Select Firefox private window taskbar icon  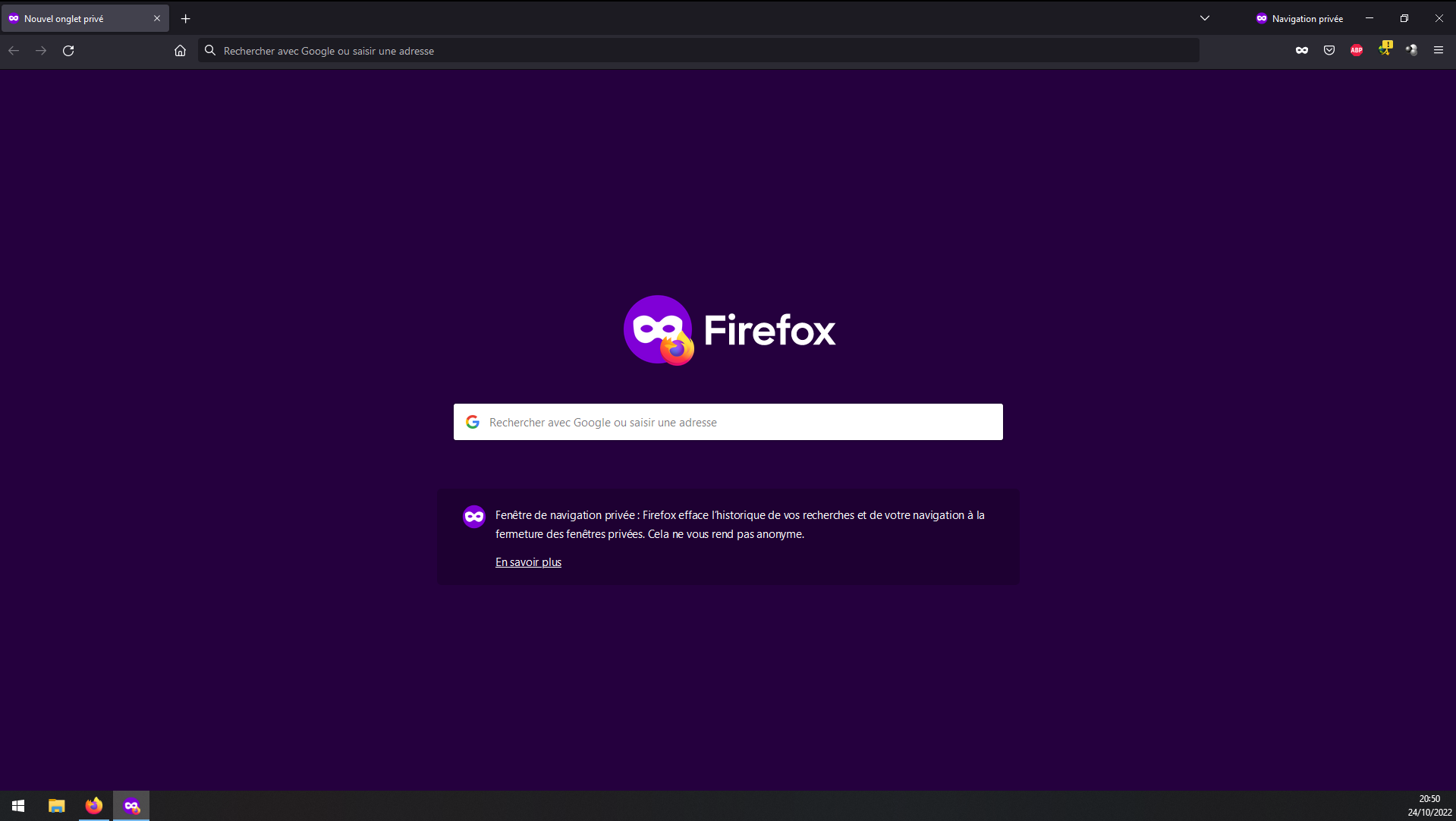(131, 806)
